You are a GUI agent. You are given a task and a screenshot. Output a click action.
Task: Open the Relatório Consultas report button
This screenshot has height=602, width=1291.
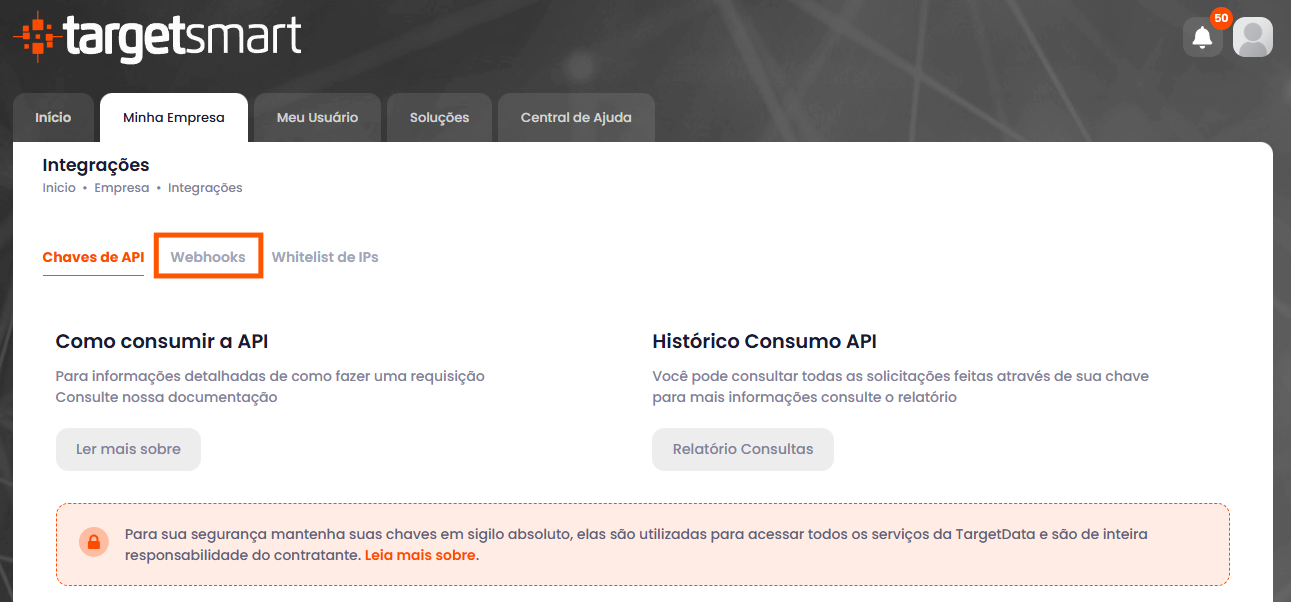742,449
